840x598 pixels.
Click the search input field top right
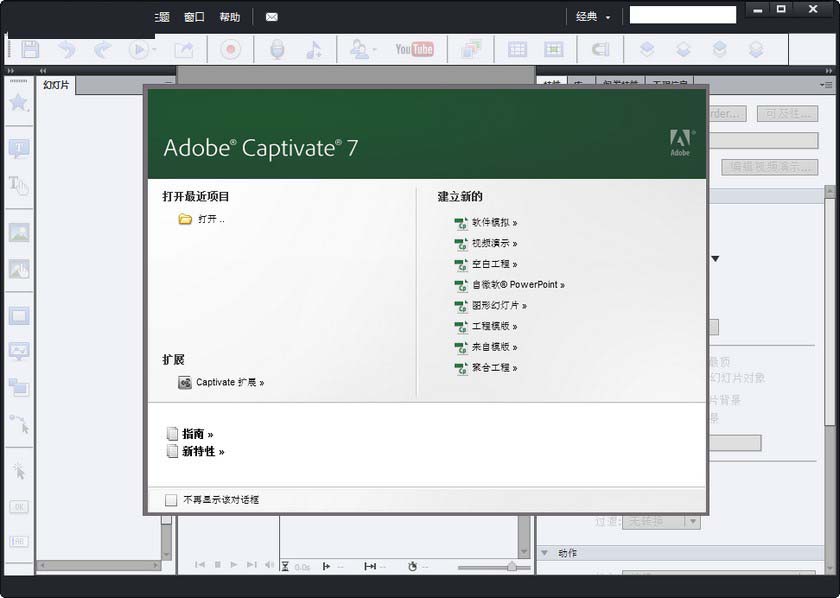[683, 15]
